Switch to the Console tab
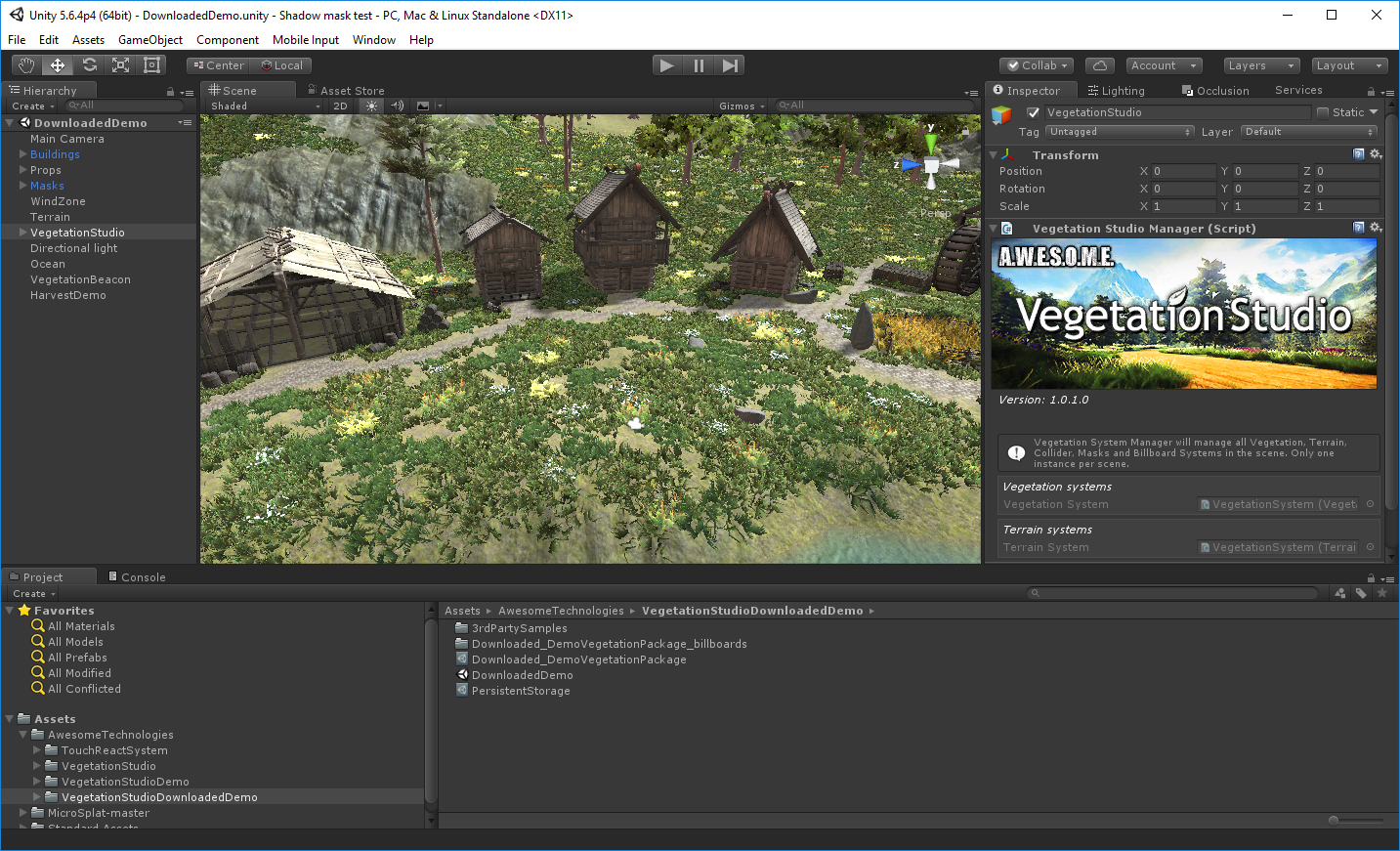Screen dimensions: 1400x851 [137, 577]
